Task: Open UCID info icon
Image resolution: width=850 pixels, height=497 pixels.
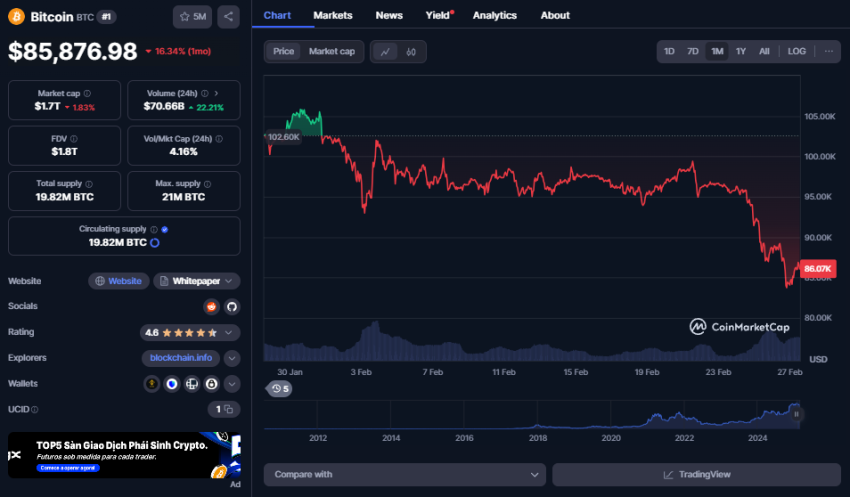Action: [x=35, y=410]
